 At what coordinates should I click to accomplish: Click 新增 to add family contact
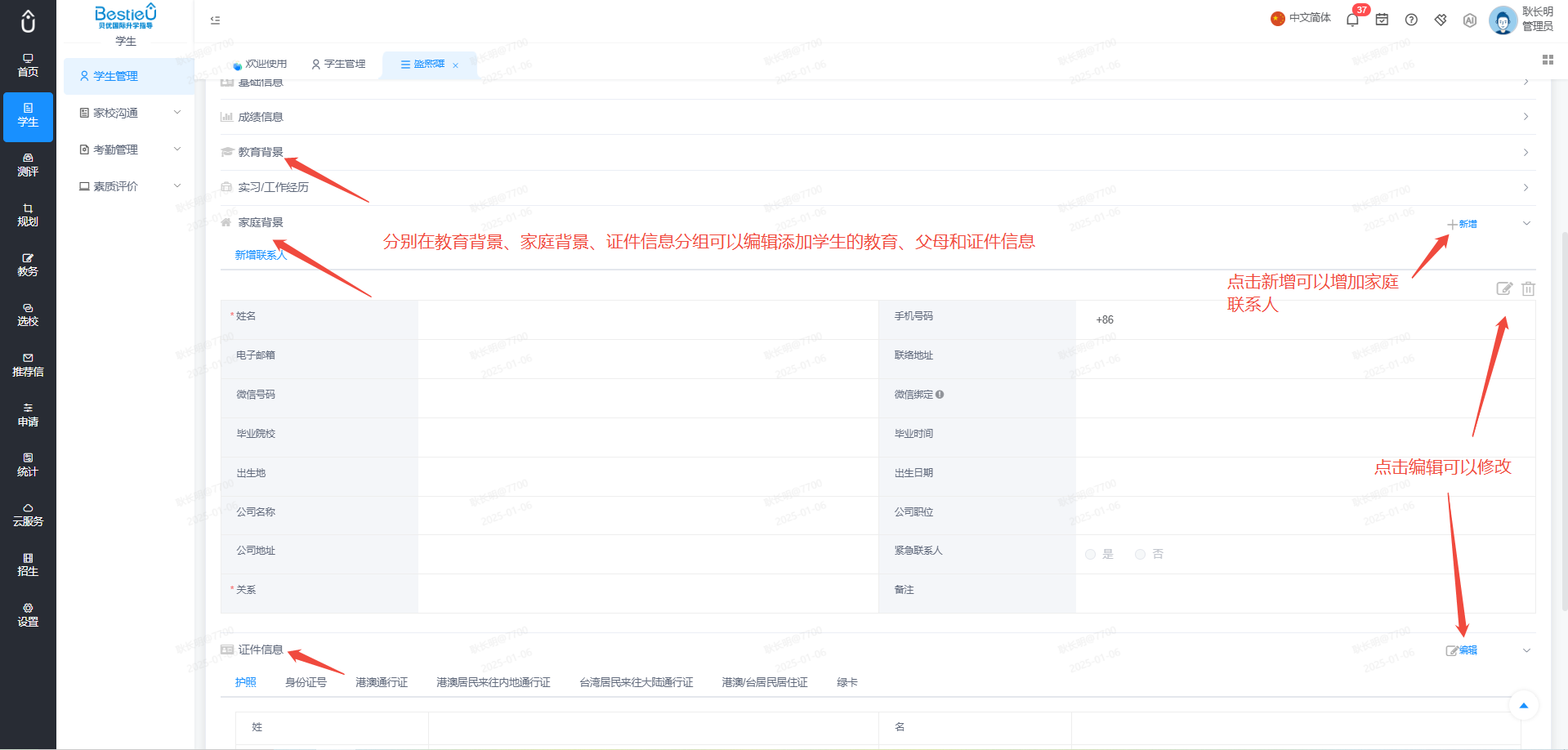pyautogui.click(x=1463, y=224)
